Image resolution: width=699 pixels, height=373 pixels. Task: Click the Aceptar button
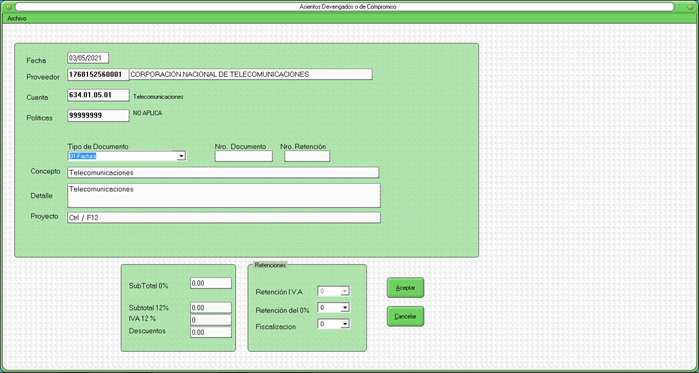(405, 288)
